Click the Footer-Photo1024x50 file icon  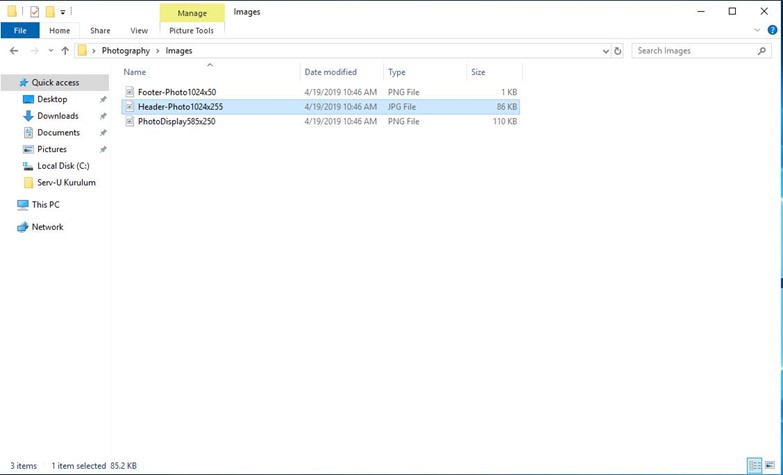click(130, 92)
